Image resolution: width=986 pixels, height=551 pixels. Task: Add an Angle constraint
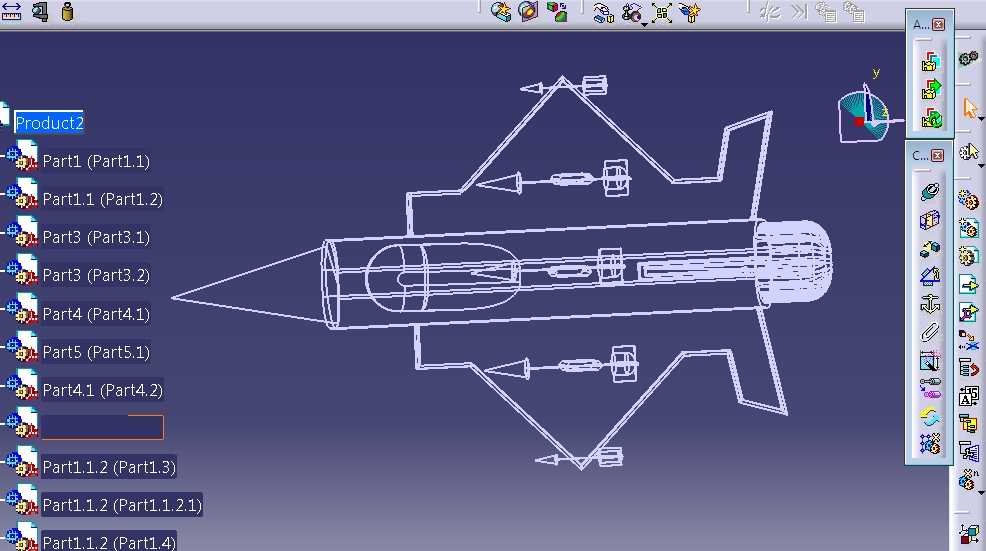pyautogui.click(x=929, y=276)
